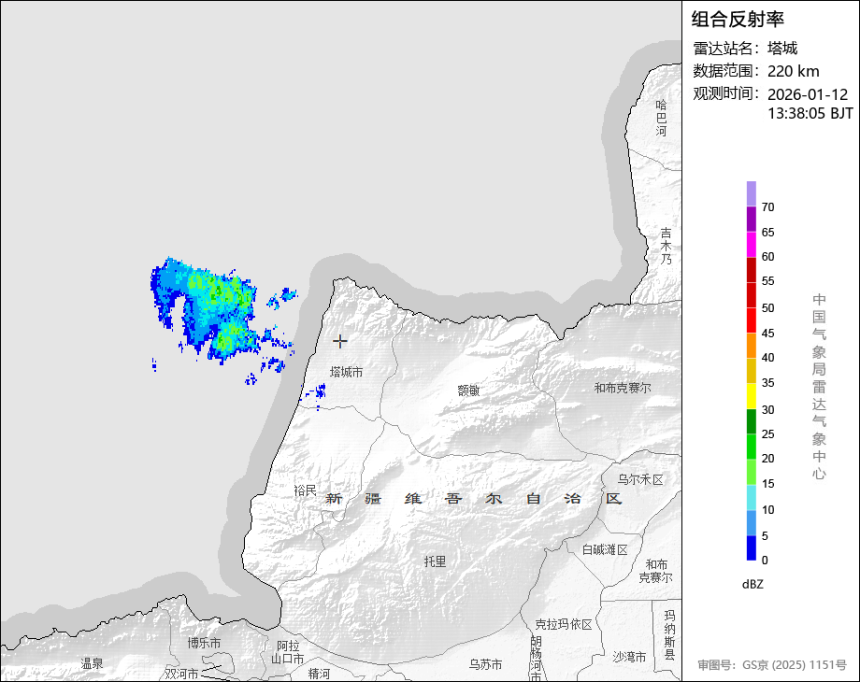Click the time 13:38:05 BJT
860x682 pixels.
810,114
